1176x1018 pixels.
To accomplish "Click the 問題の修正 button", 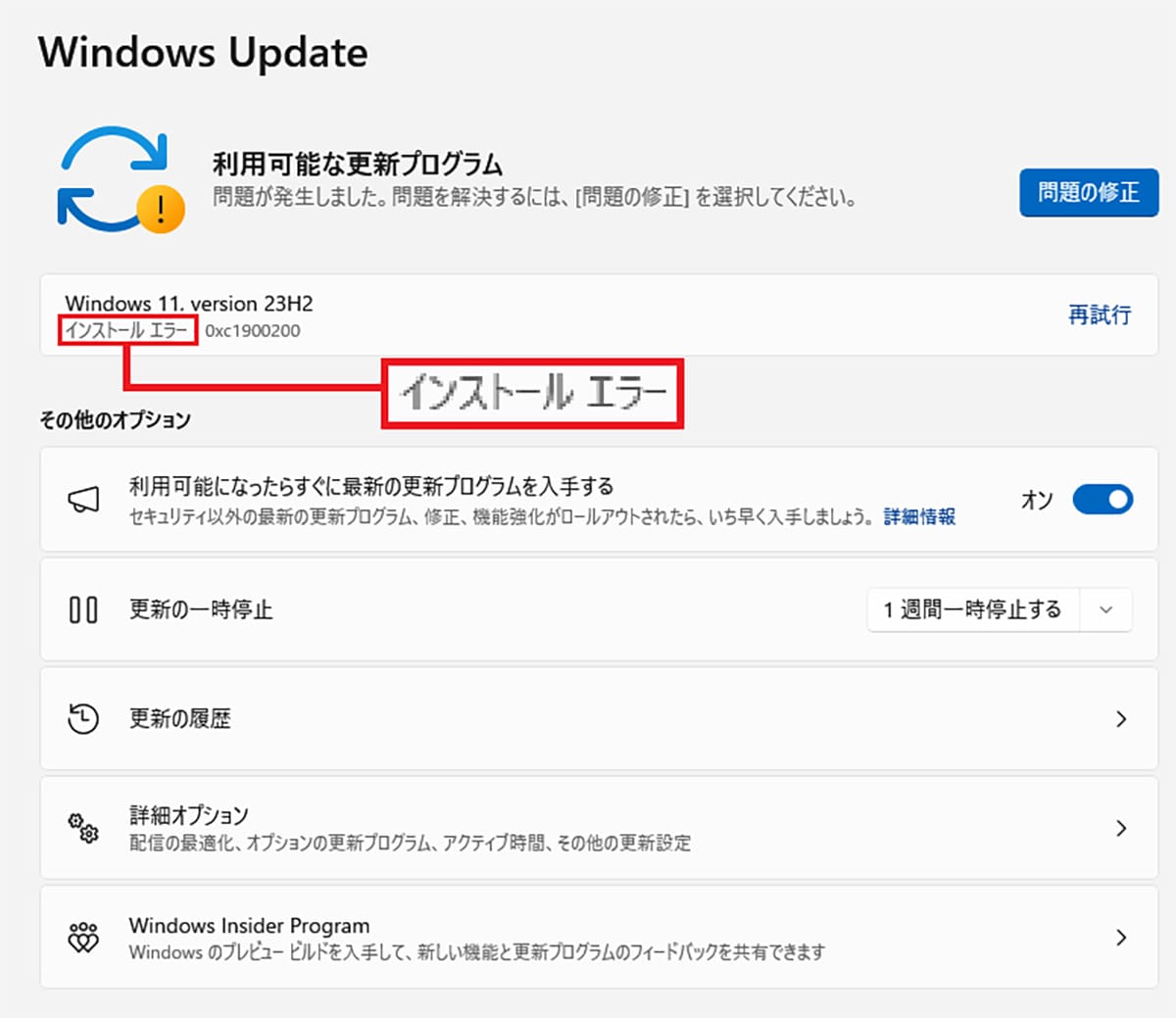I will click(x=1089, y=193).
